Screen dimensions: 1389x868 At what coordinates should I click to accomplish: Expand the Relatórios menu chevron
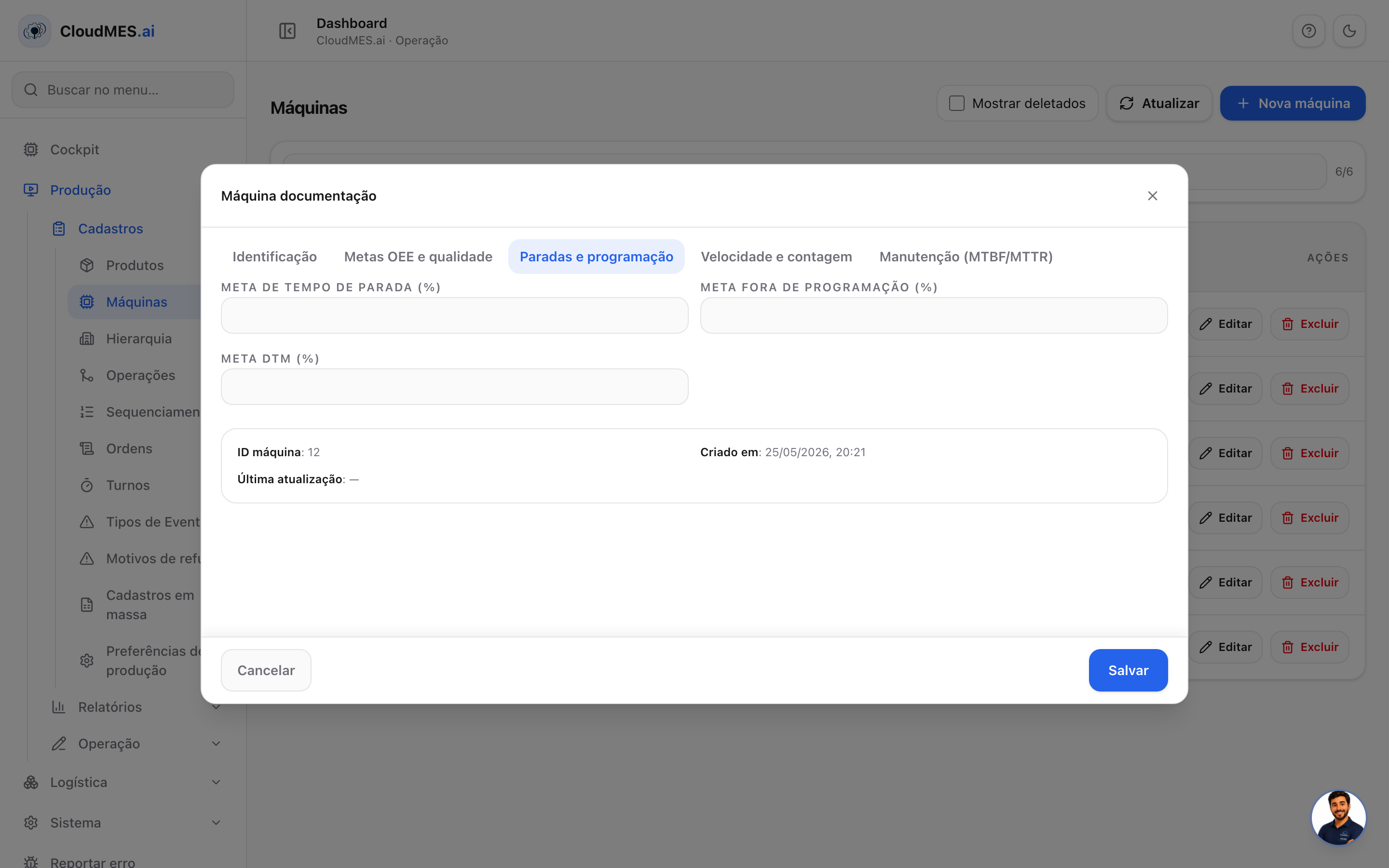[x=216, y=706]
